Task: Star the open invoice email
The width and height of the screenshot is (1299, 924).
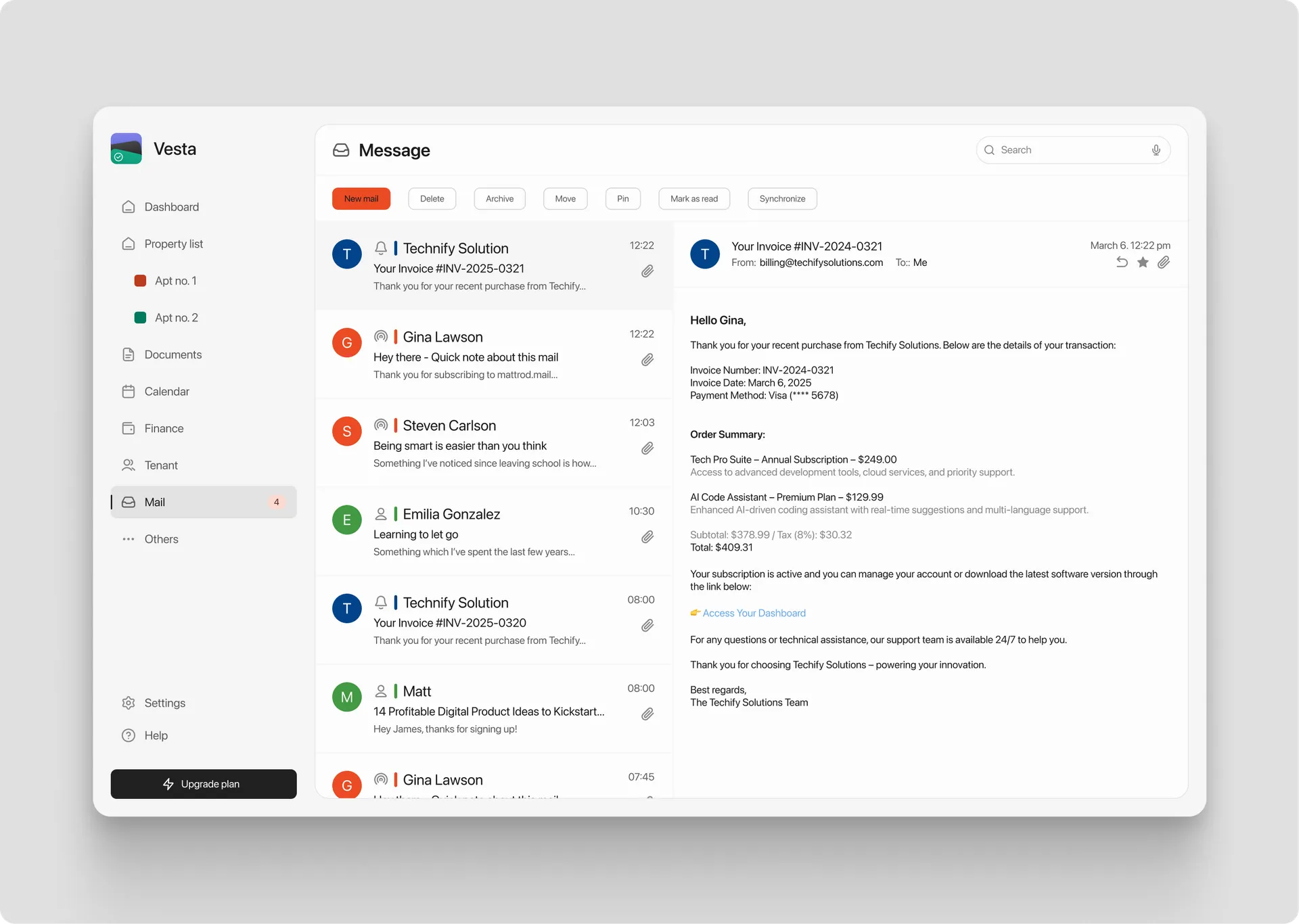Action: [x=1143, y=262]
